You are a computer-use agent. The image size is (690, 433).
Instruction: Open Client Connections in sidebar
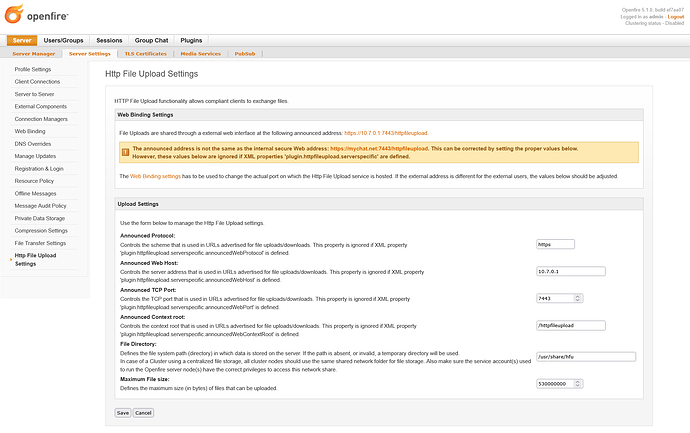click(x=37, y=82)
